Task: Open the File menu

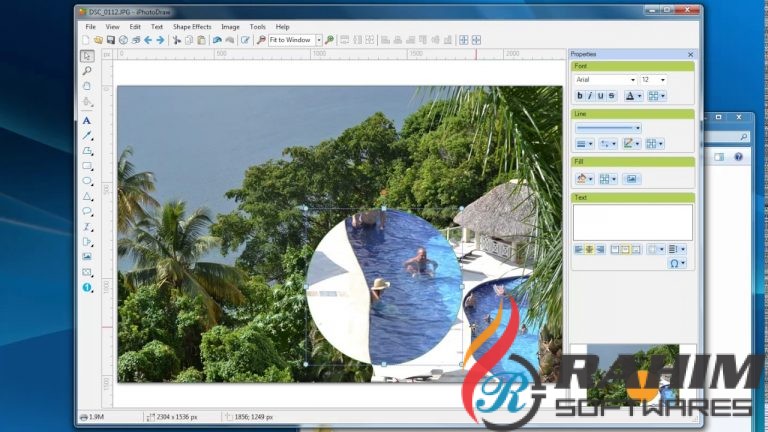Action: pyautogui.click(x=91, y=27)
